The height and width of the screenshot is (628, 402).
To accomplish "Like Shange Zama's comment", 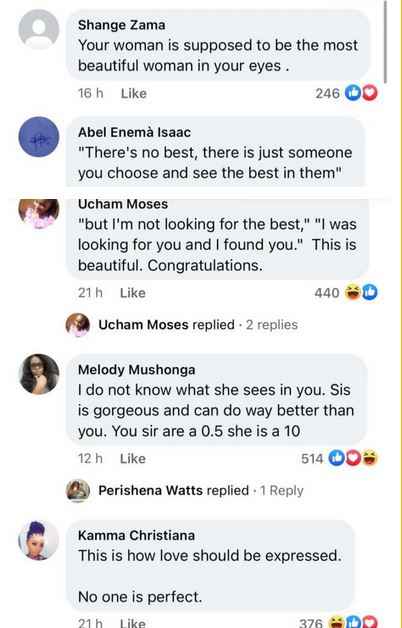I will tap(134, 93).
